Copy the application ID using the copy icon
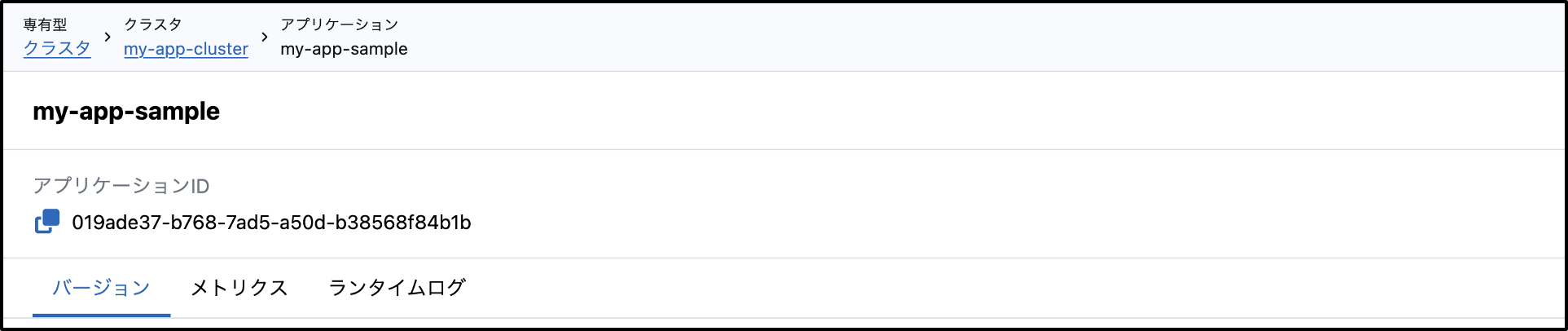 pos(47,222)
